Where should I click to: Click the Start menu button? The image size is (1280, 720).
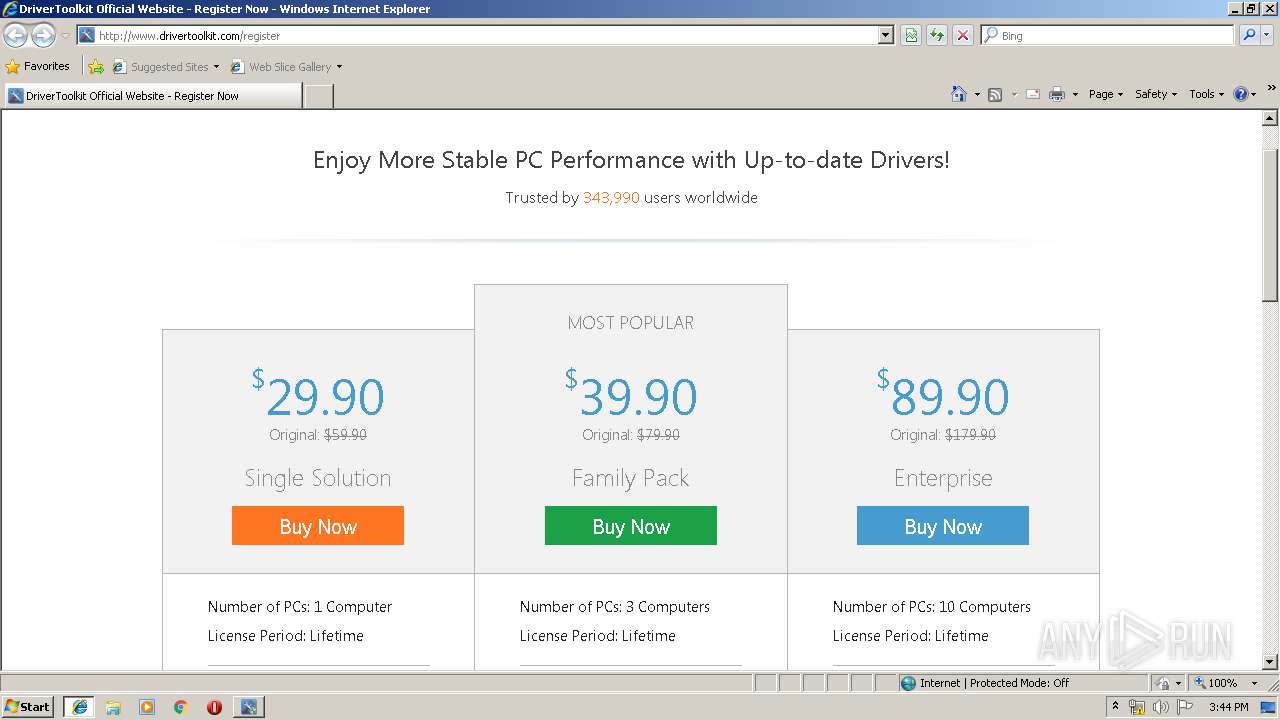point(28,707)
